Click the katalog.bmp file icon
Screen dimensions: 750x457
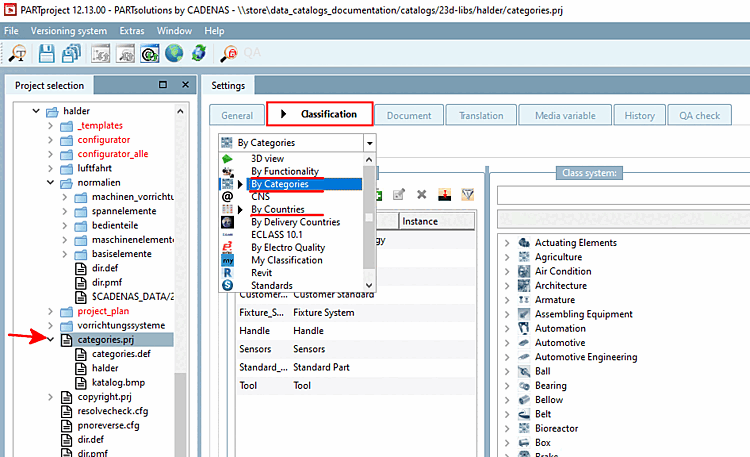pyautogui.click(x=80, y=382)
